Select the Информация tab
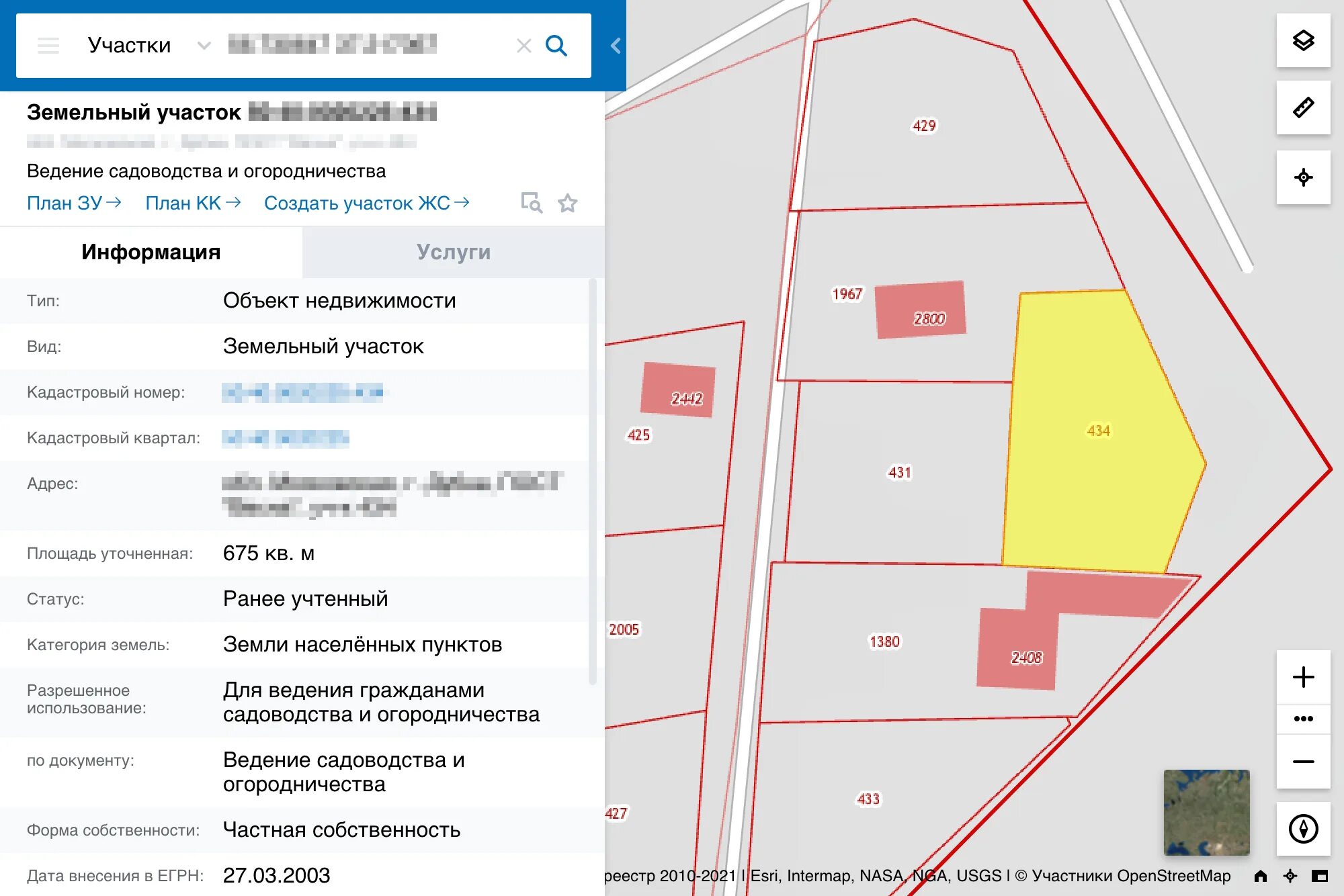1344x896 pixels. click(151, 252)
